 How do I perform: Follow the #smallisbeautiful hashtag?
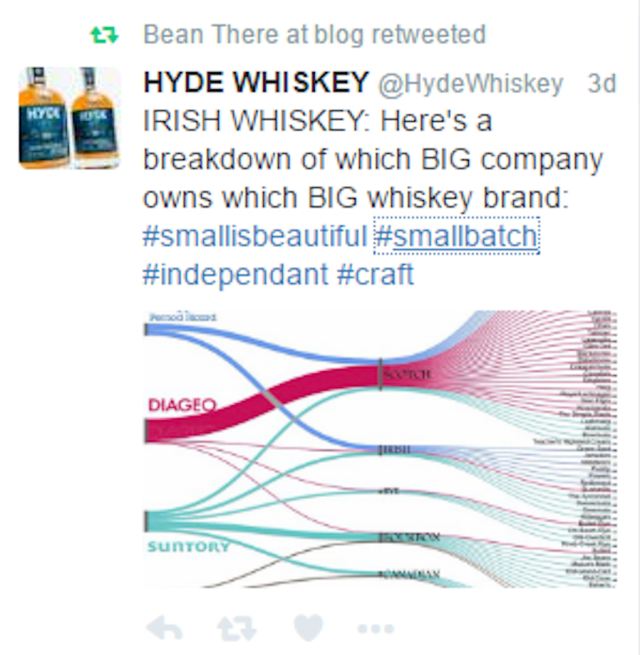(255, 236)
